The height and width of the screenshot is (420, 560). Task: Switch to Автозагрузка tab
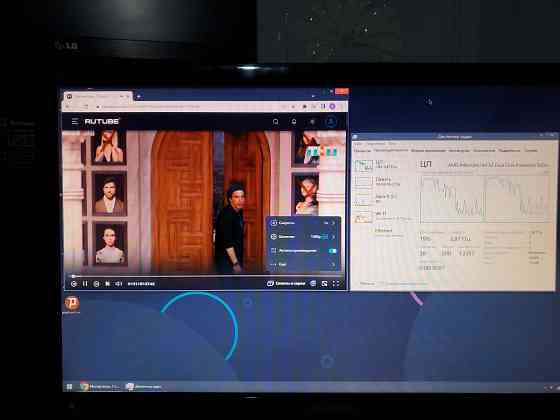[x=459, y=151]
